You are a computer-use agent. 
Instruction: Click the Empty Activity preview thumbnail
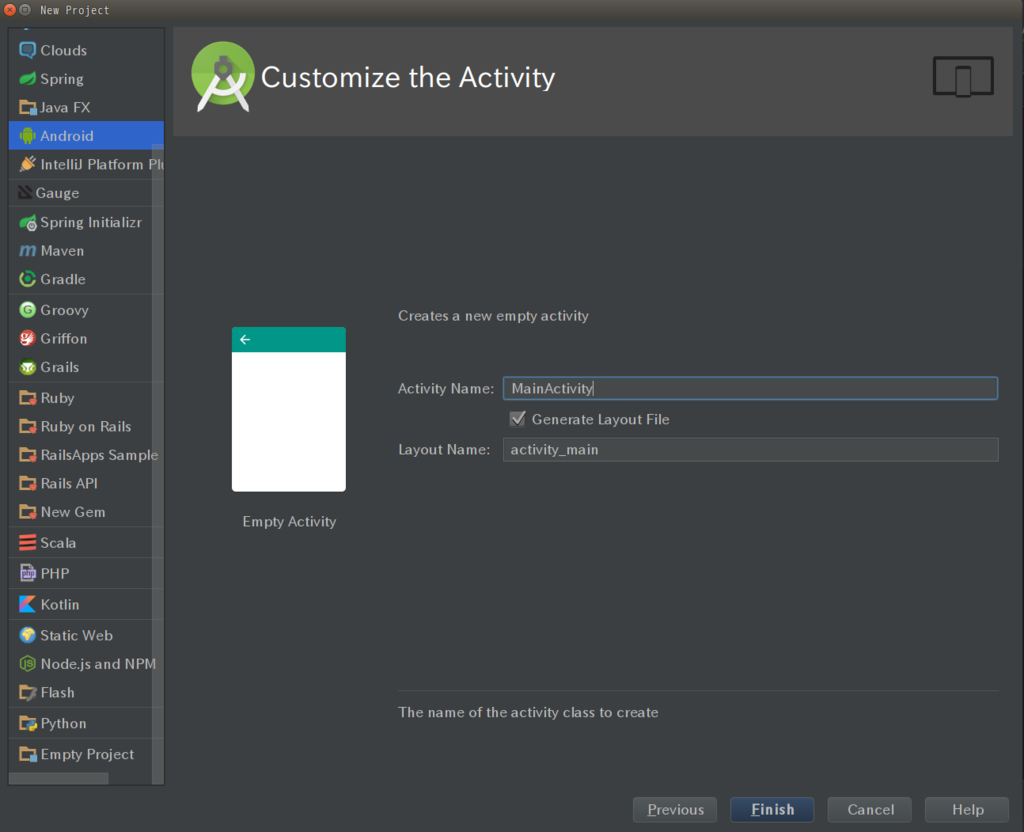point(289,409)
